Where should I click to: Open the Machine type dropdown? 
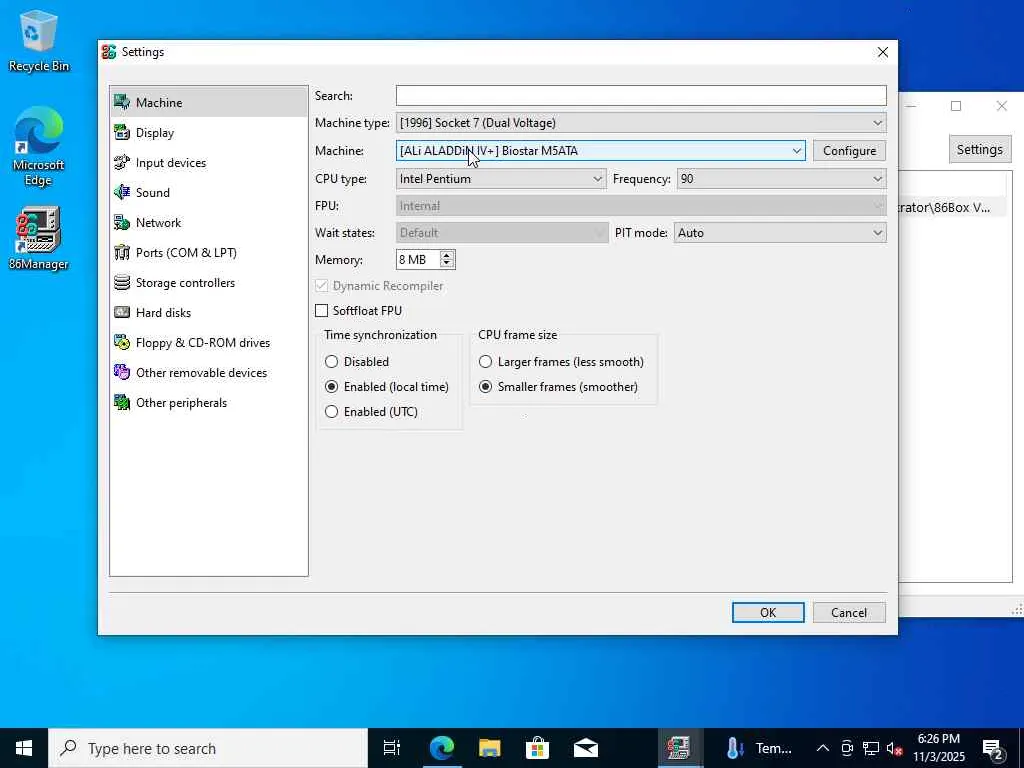pyautogui.click(x=641, y=123)
